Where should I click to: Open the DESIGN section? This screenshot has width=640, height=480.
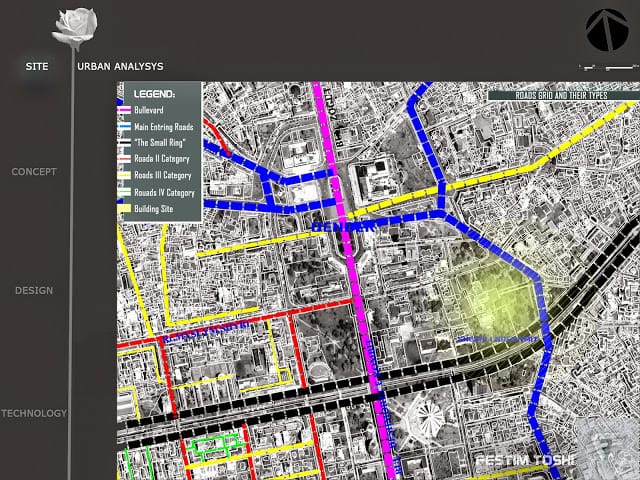pyautogui.click(x=34, y=291)
